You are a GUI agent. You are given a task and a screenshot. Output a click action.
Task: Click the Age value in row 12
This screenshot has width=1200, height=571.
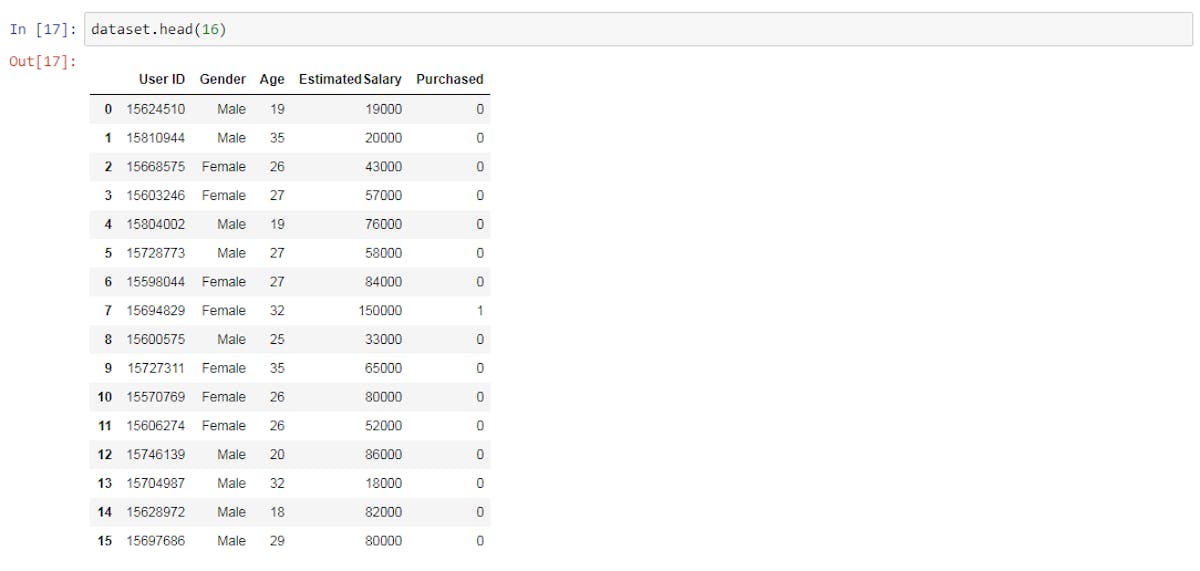(277, 455)
